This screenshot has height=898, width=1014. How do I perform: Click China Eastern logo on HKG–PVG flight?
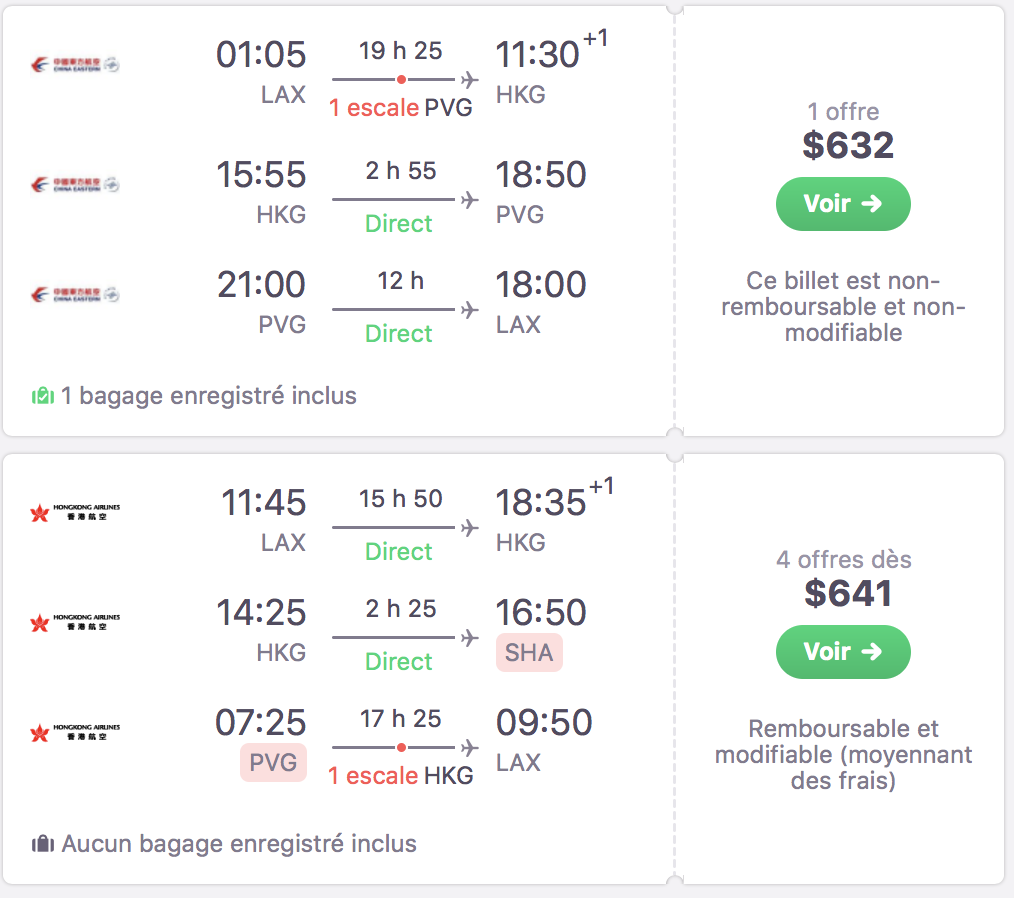pyautogui.click(x=75, y=185)
